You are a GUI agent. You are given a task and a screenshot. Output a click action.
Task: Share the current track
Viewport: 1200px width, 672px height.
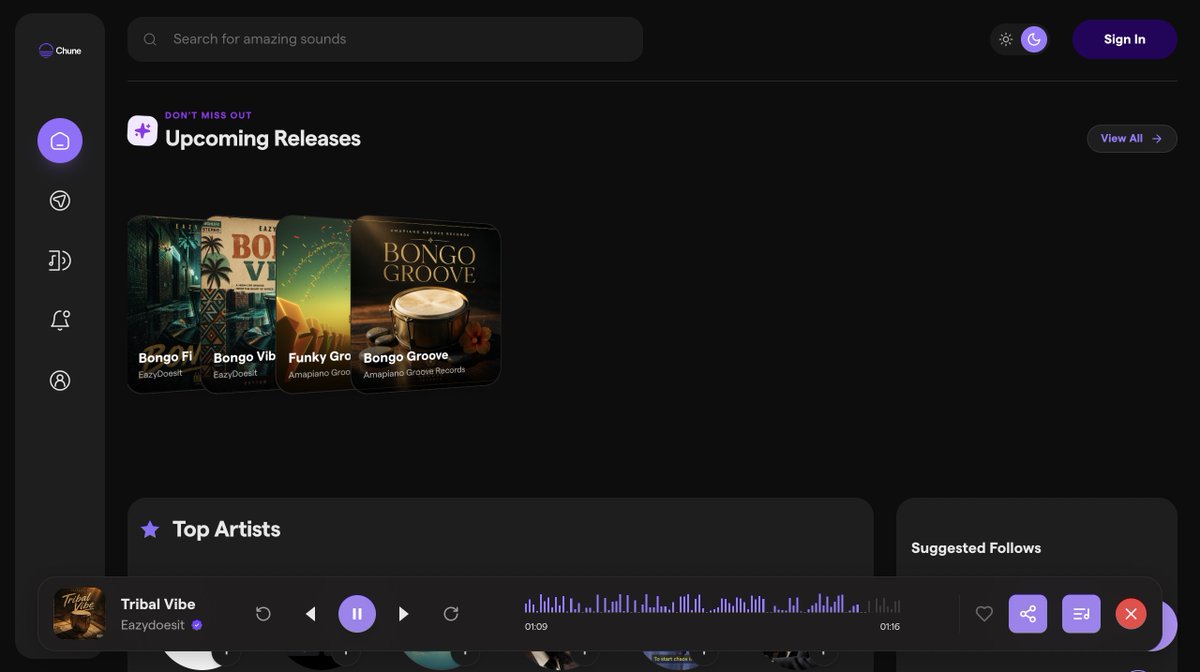(1028, 614)
